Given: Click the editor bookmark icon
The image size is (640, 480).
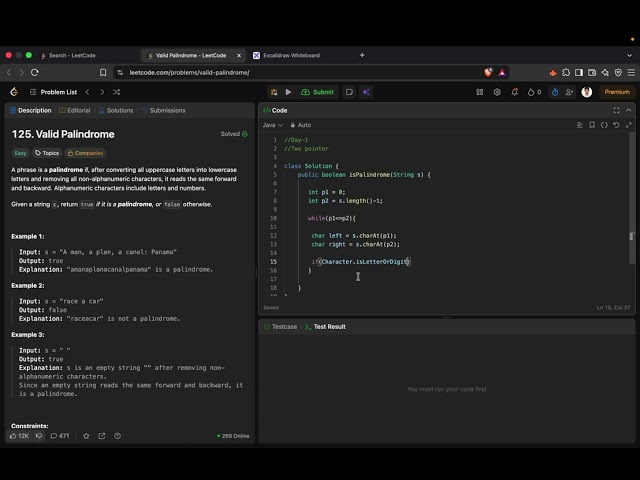Looking at the screenshot, I should (592, 125).
